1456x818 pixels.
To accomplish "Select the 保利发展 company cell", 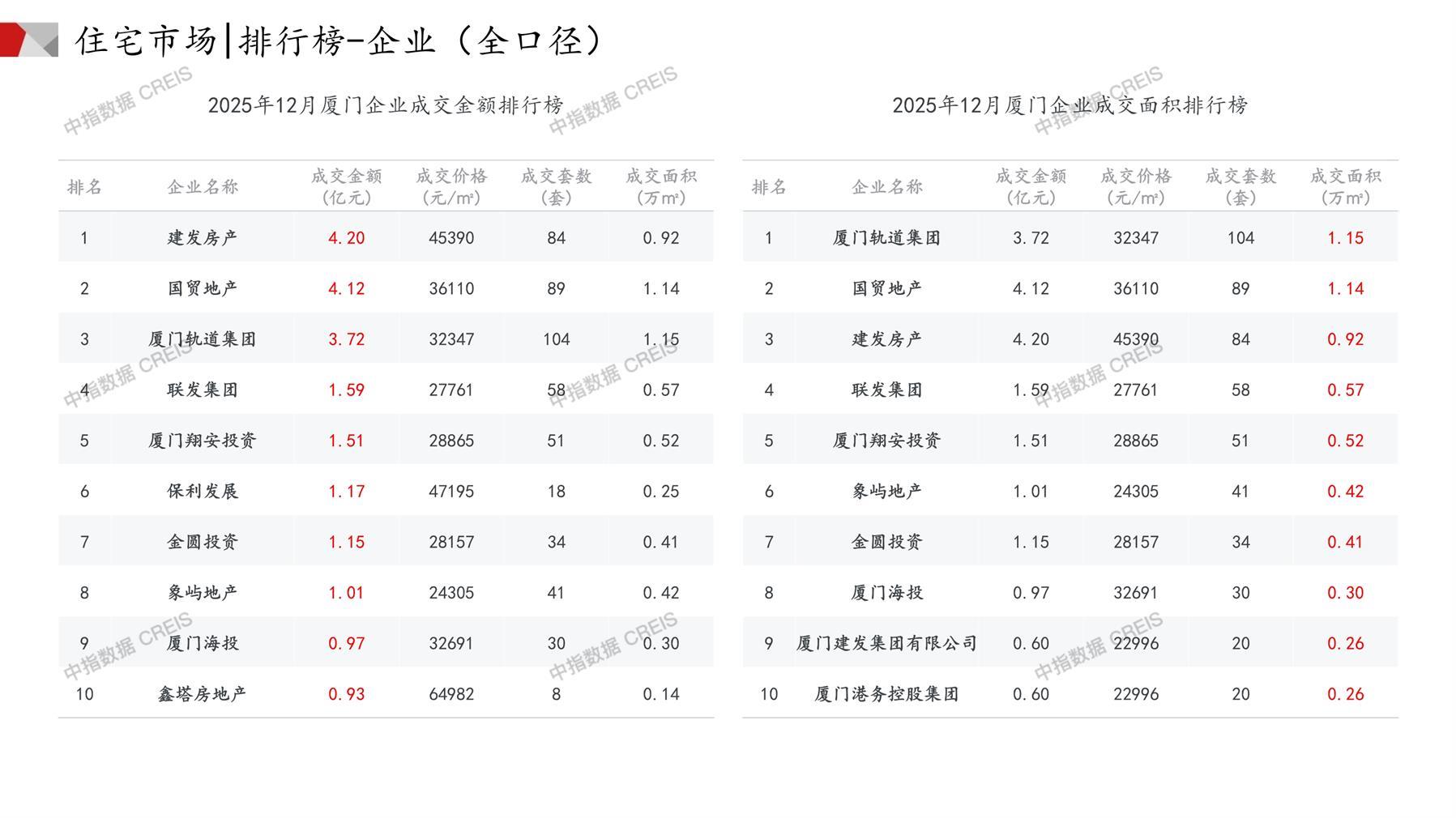I will (x=203, y=492).
